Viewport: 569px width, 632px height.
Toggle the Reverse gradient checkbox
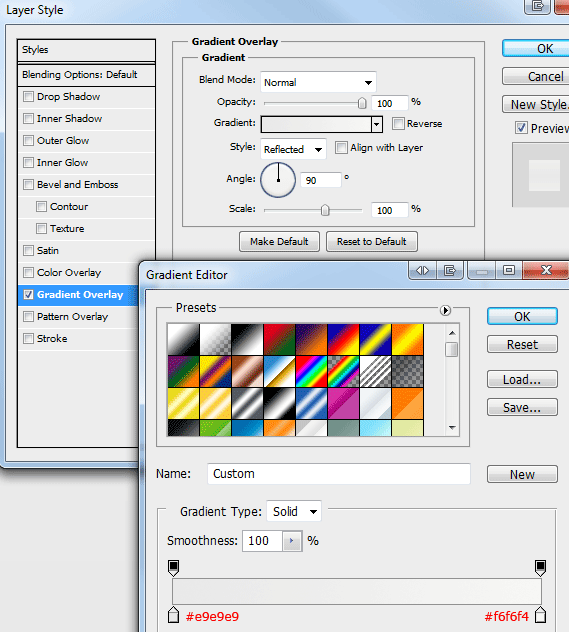[x=398, y=124]
